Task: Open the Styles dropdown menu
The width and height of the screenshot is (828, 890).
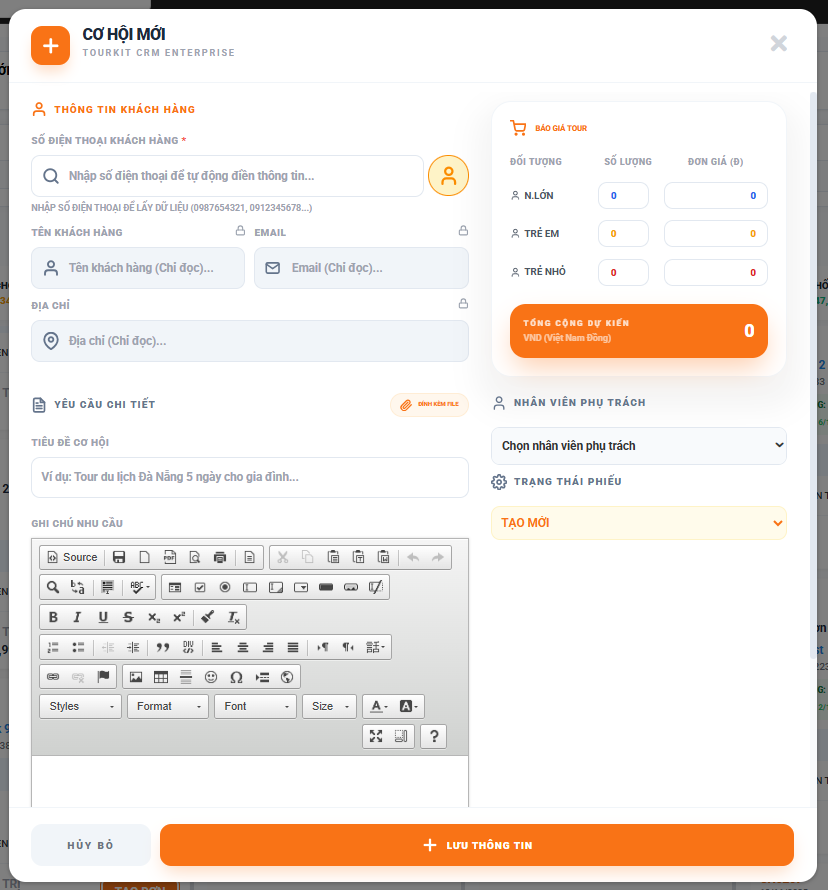Action: coord(79,706)
